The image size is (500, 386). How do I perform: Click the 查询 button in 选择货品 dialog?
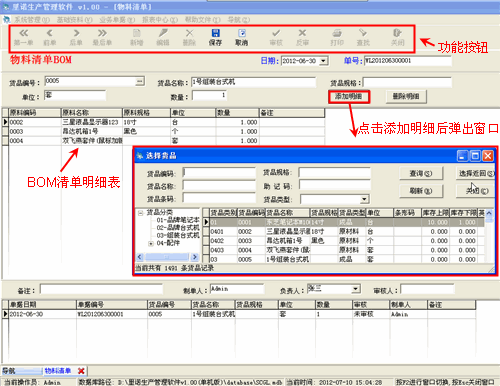coord(421,173)
